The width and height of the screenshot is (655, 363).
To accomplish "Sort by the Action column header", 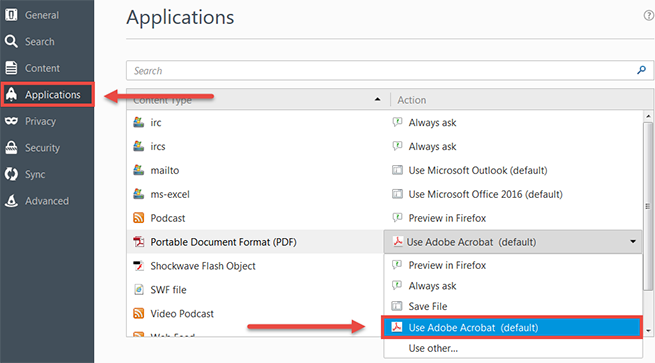I will [x=521, y=100].
